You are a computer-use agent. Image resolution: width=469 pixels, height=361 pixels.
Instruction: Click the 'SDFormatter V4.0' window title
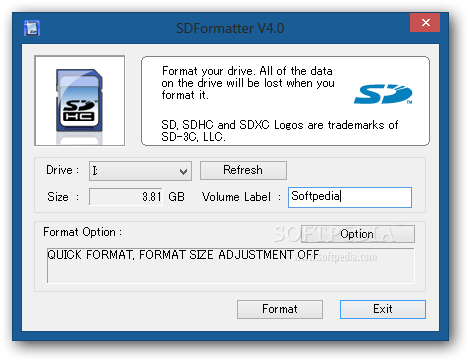pos(230,28)
